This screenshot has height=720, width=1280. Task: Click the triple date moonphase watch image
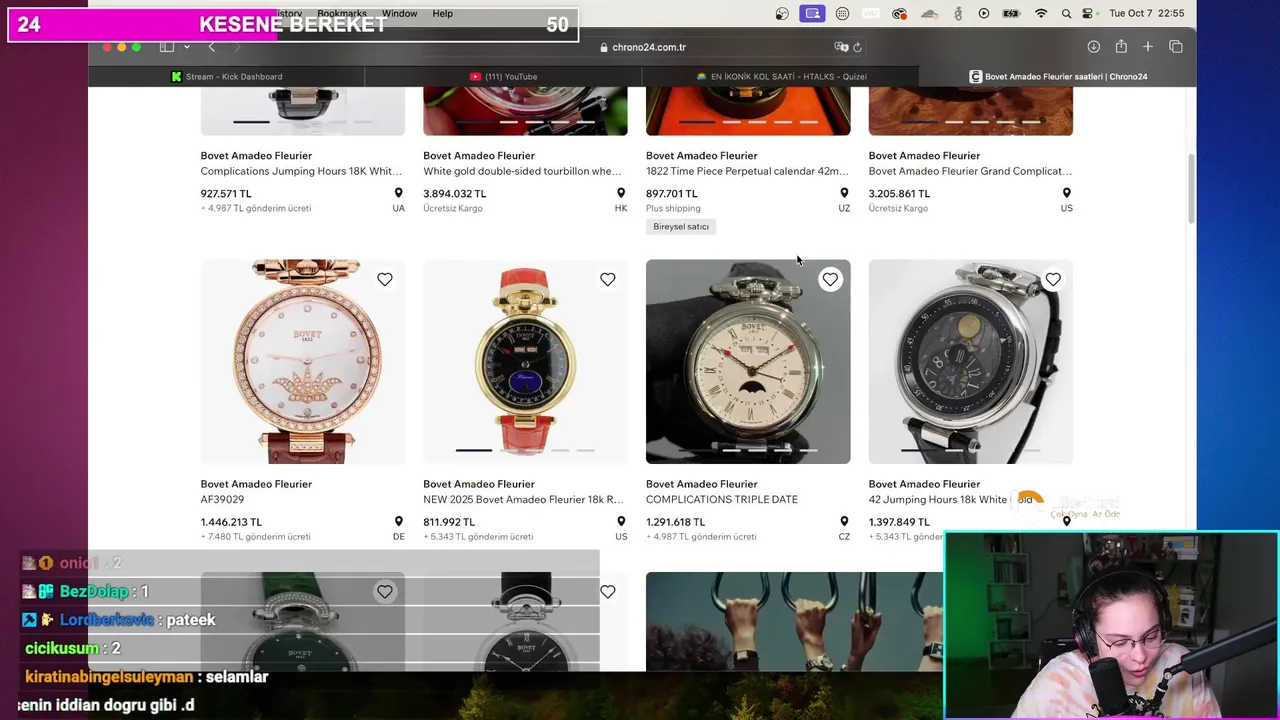pos(748,361)
